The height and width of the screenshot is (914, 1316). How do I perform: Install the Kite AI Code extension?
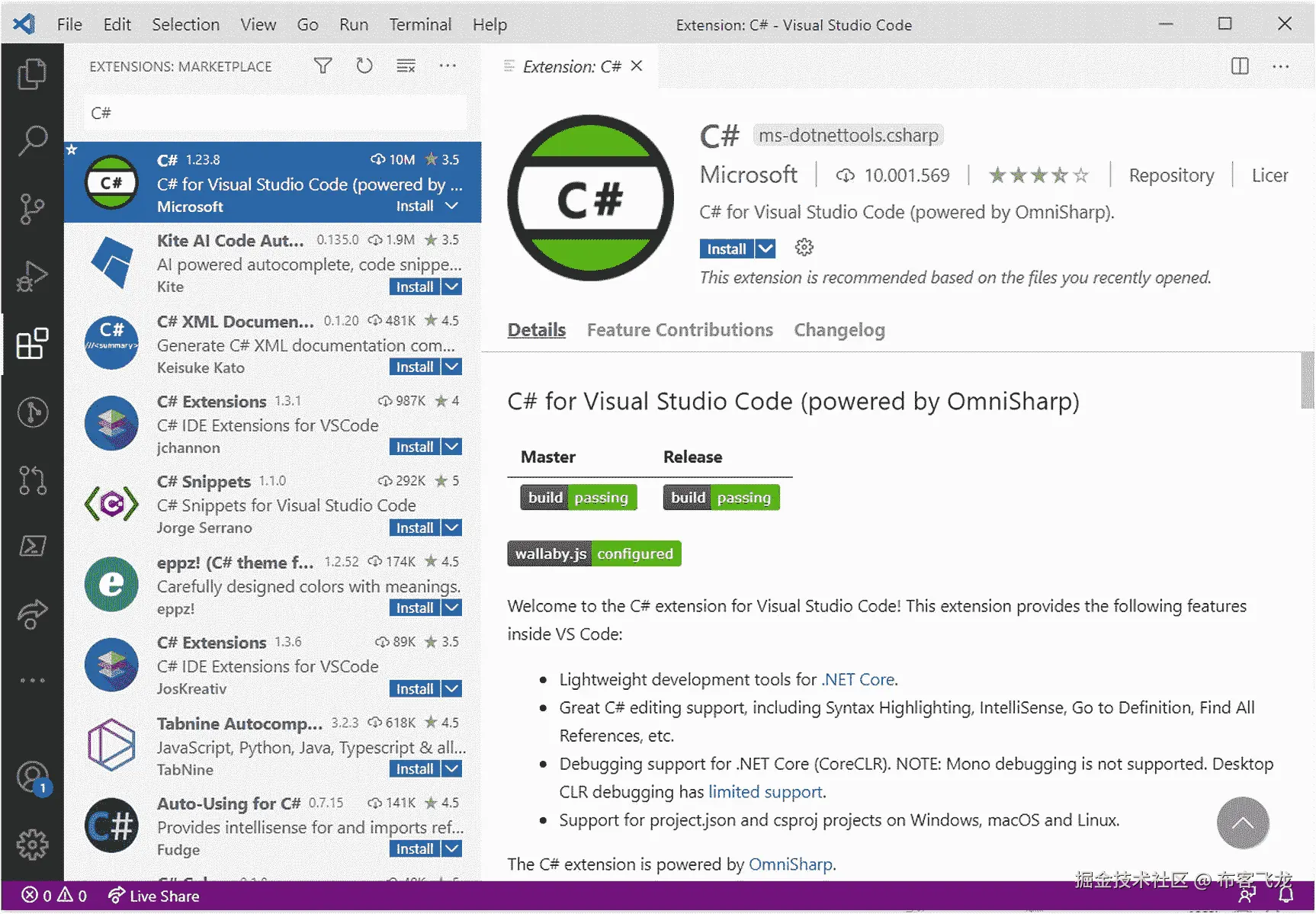[x=415, y=287]
